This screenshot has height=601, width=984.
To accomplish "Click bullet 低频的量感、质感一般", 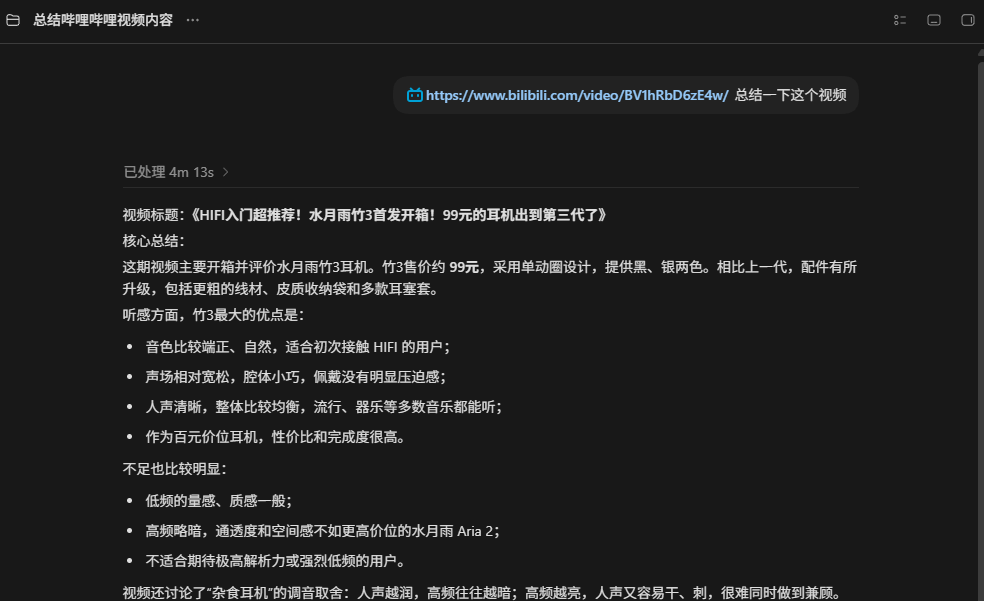I will 218,501.
